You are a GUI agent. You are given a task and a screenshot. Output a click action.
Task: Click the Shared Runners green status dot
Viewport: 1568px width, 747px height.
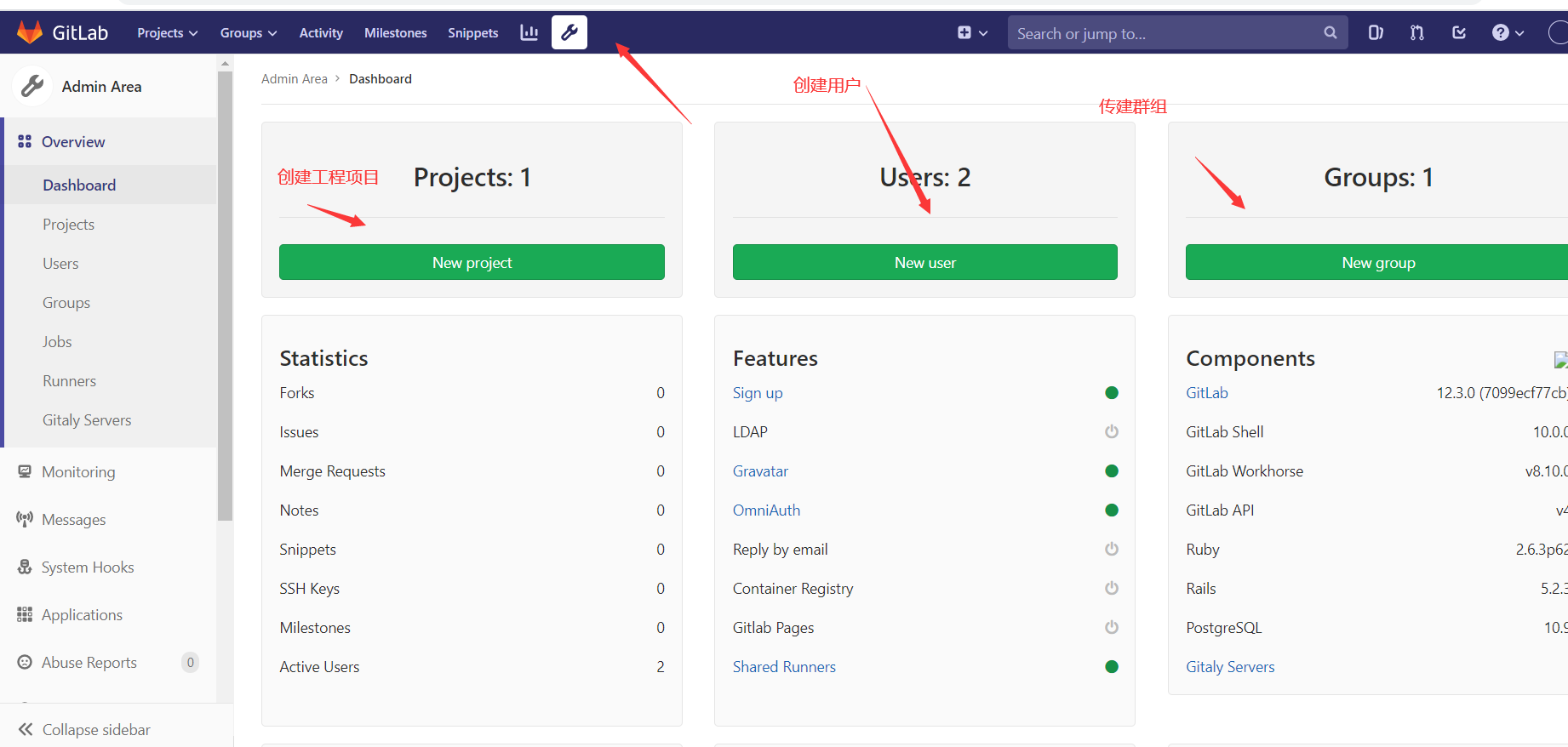[x=1112, y=666]
